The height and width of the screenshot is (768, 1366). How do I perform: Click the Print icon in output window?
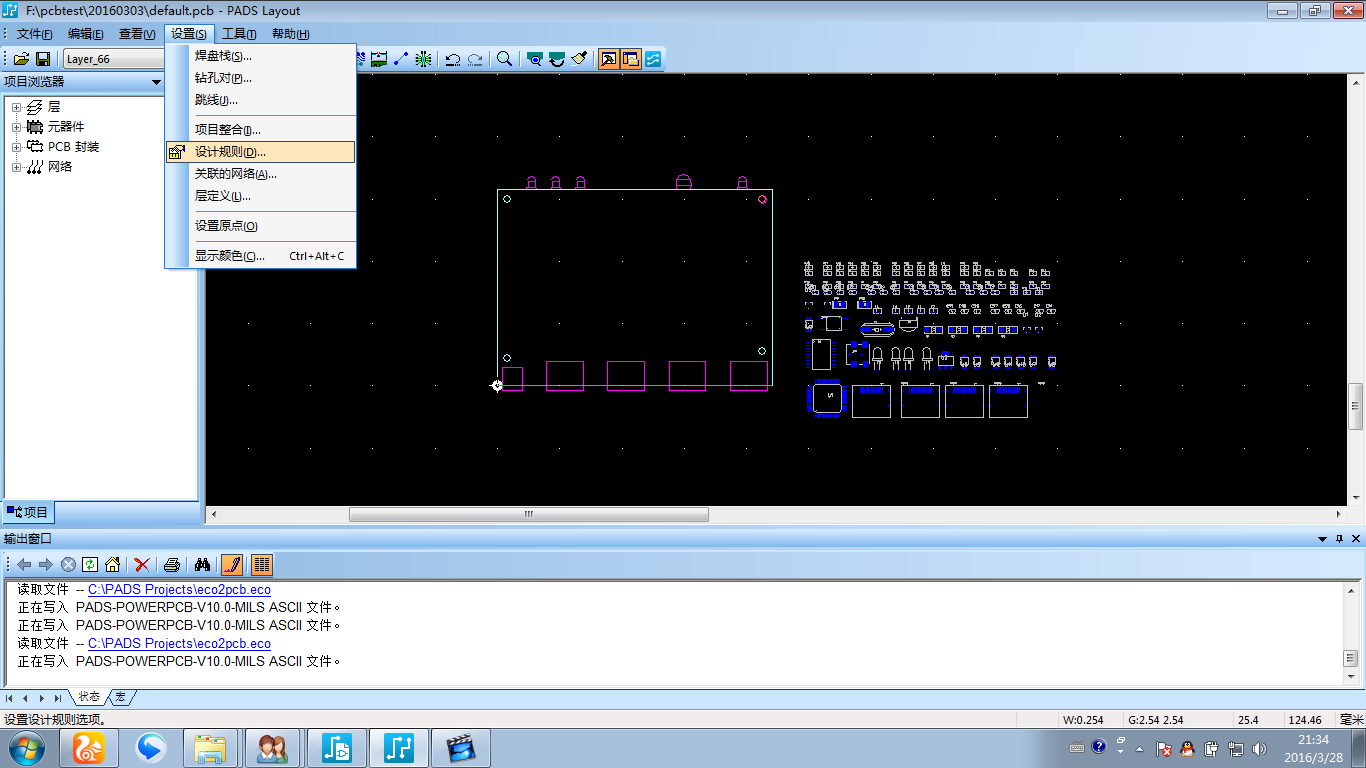[x=172, y=565]
